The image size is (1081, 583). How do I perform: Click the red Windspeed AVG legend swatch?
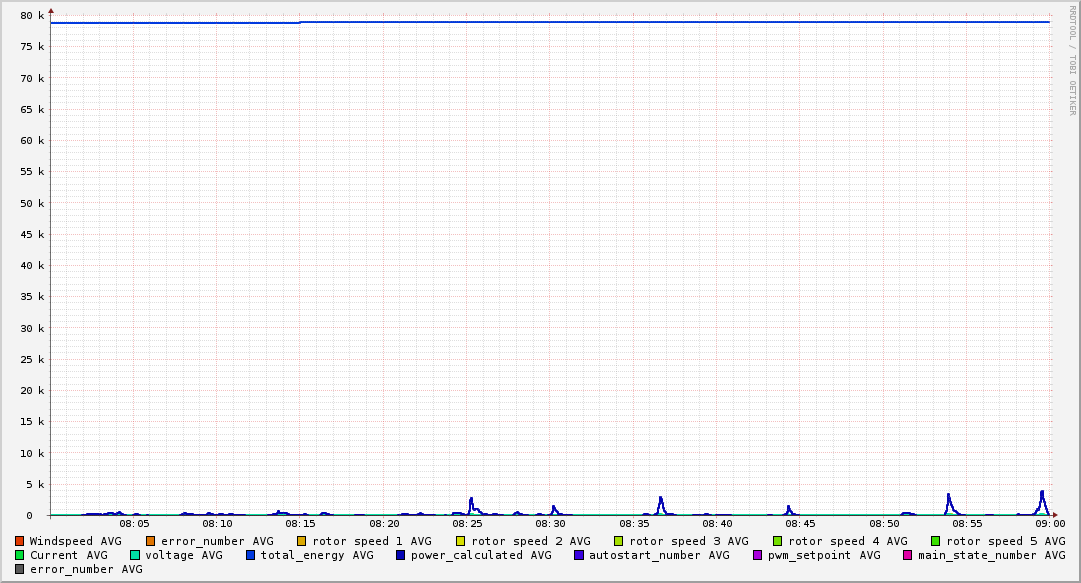point(20,541)
